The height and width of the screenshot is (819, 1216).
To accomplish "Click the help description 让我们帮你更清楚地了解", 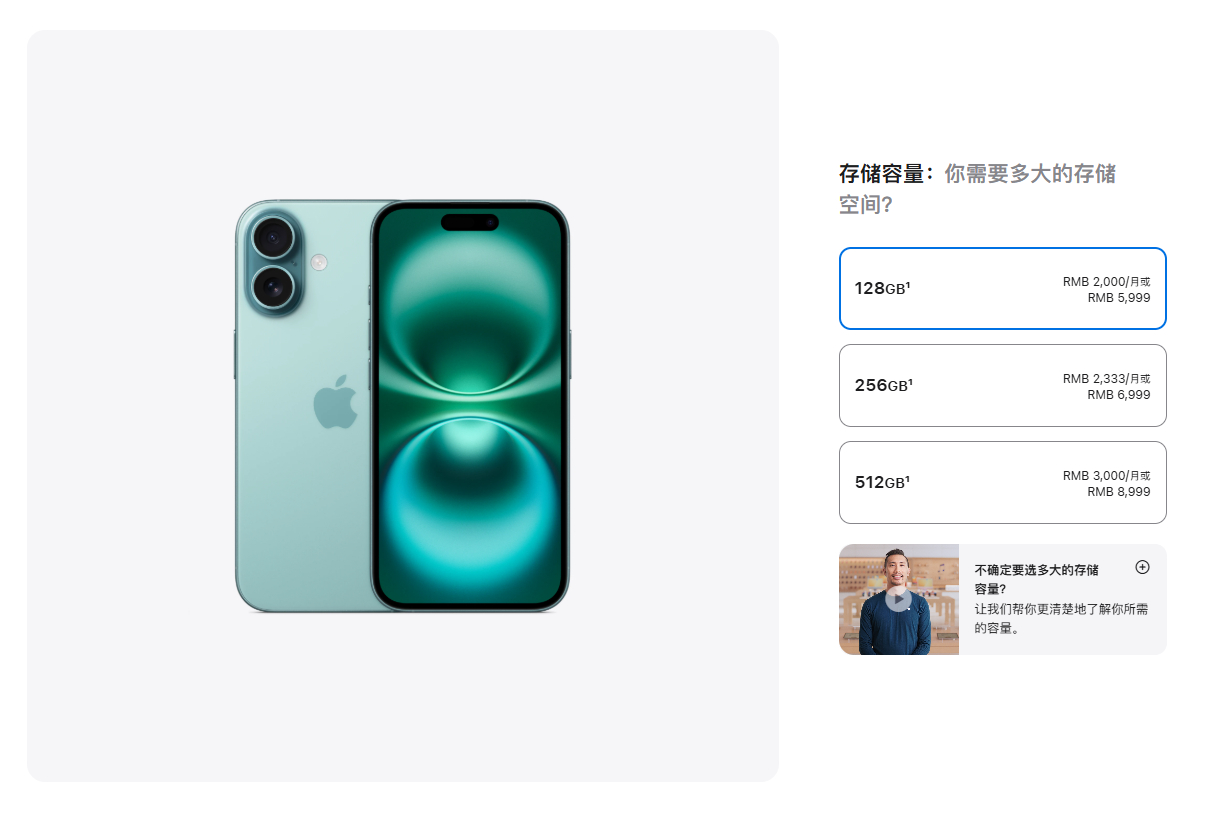I will tap(1061, 618).
